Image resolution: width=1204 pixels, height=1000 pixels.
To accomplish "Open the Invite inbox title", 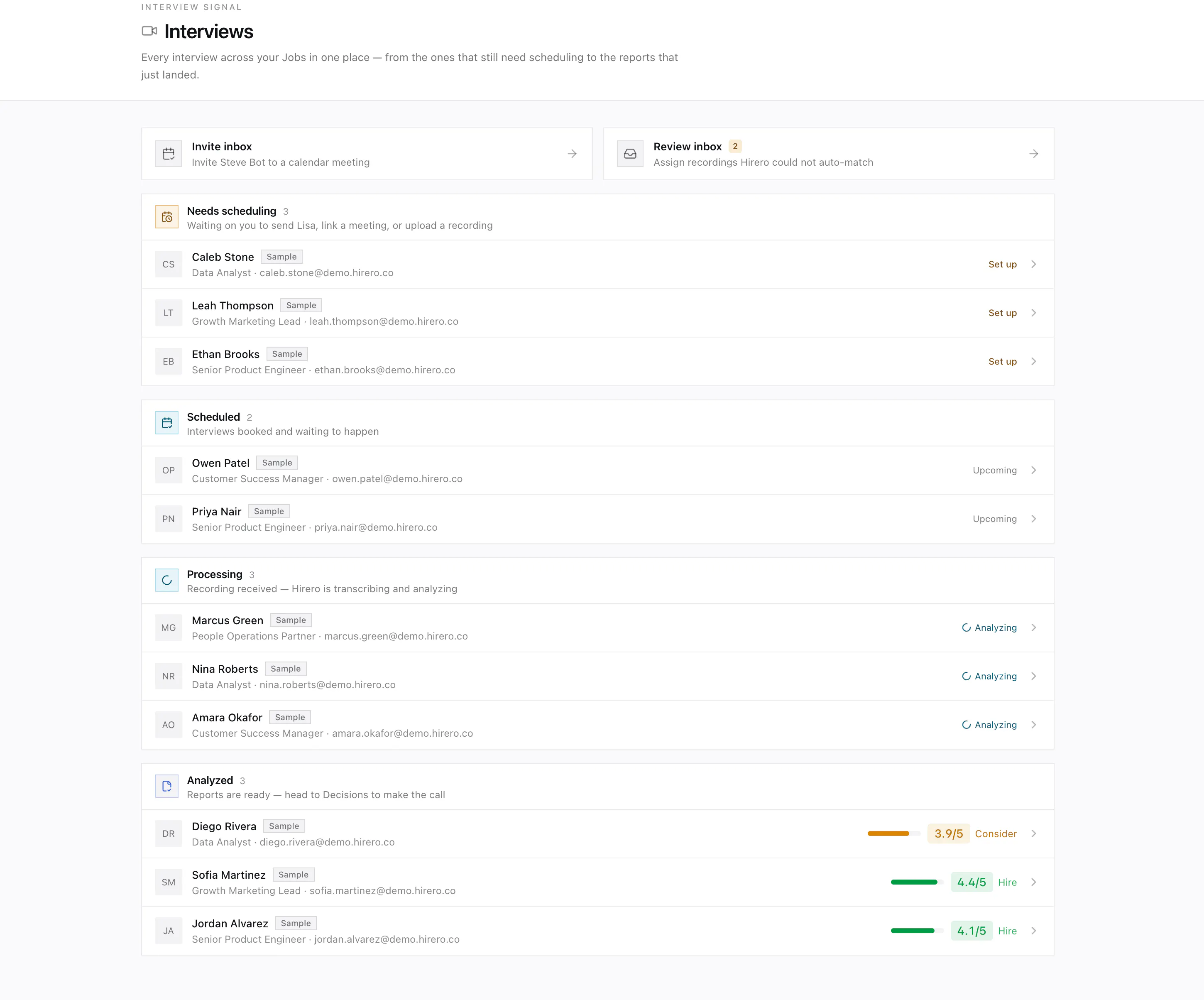I will point(222,146).
